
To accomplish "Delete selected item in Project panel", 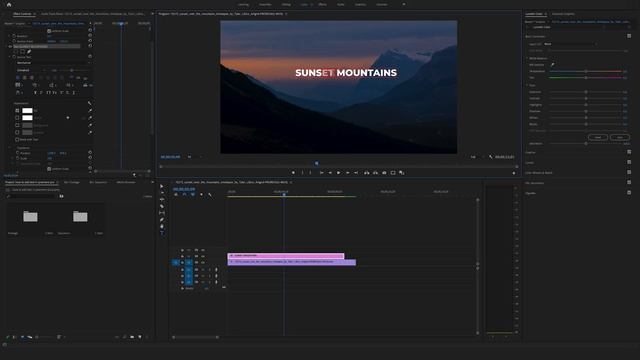I will click(x=147, y=337).
